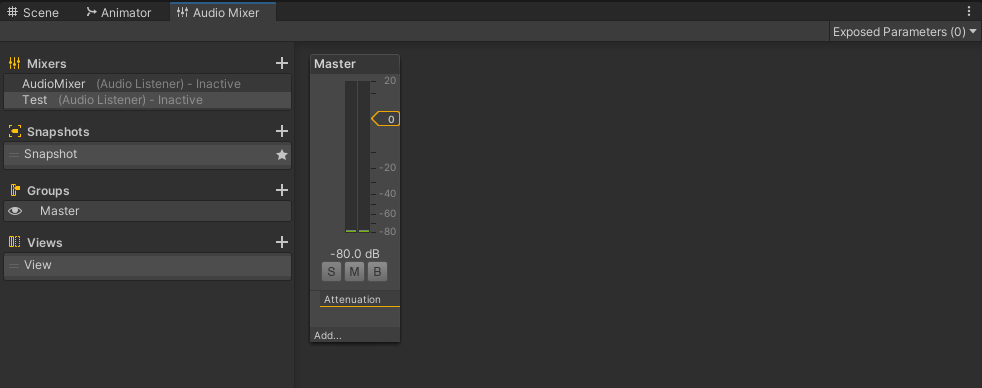Image resolution: width=982 pixels, height=388 pixels.
Task: Click the Views section header icon
Action: pos(14,242)
